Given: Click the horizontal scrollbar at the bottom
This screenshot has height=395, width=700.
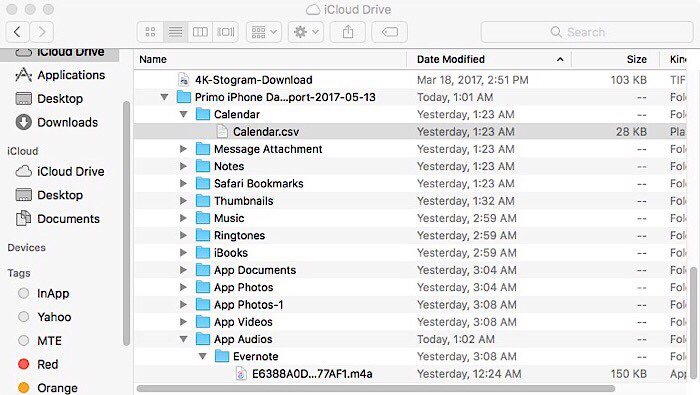Looking at the screenshot, I should (375, 389).
